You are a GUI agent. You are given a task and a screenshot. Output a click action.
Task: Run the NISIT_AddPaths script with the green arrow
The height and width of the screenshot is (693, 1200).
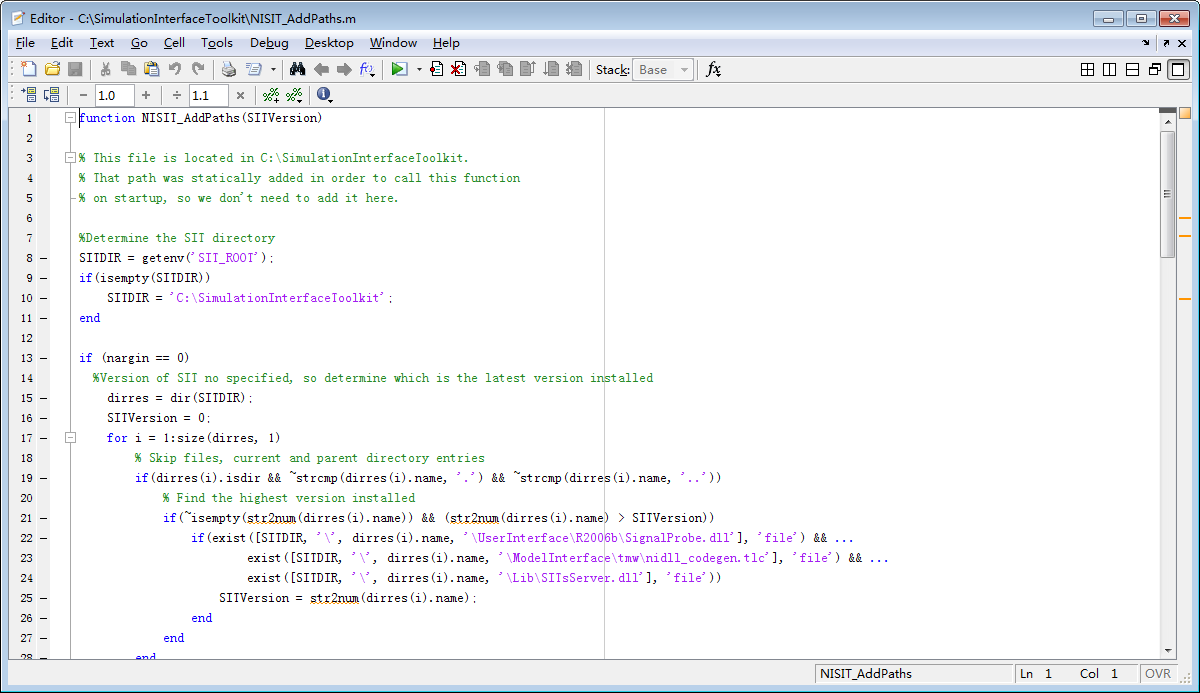pos(400,68)
